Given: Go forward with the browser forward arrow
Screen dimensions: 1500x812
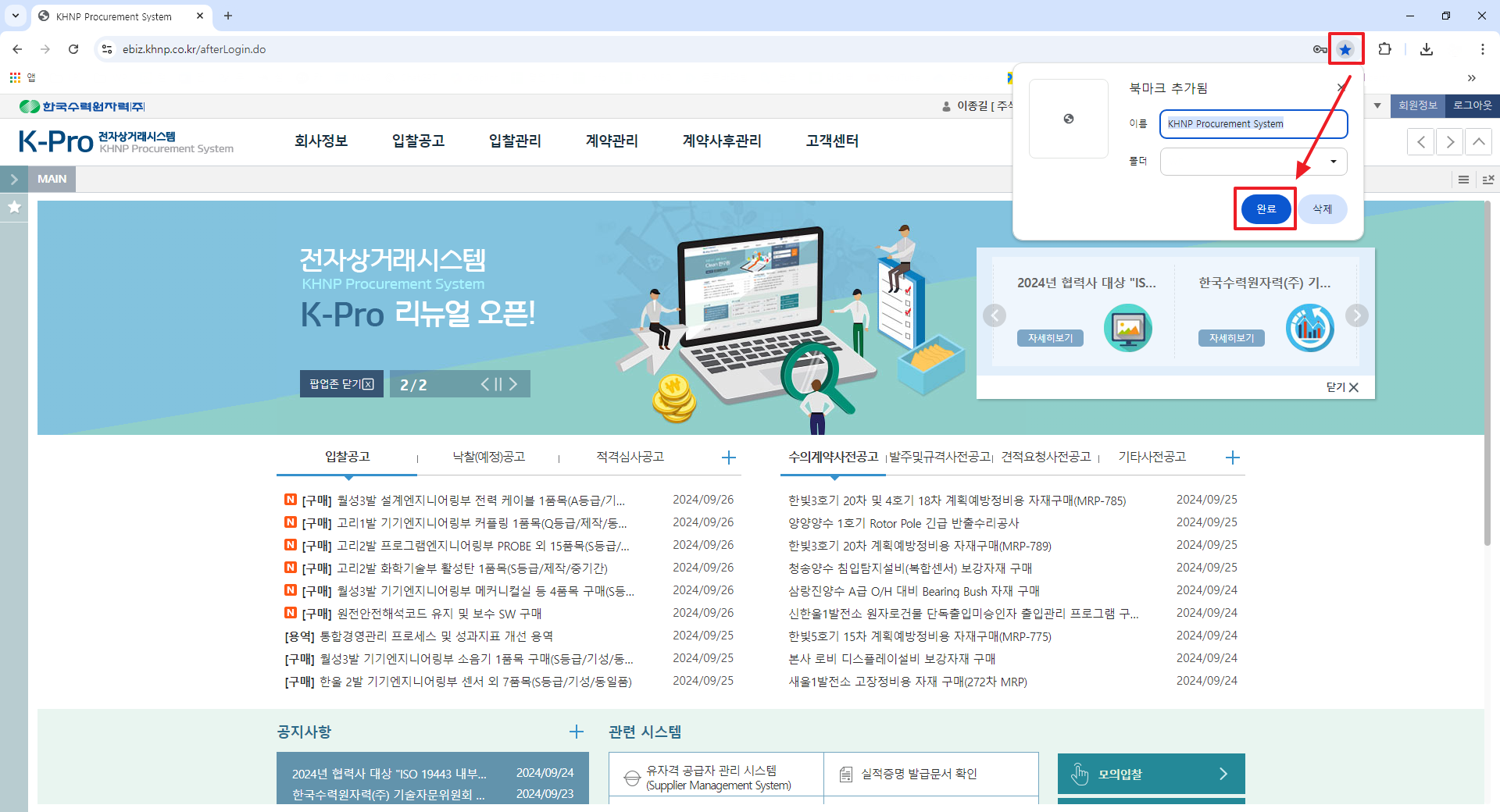Looking at the screenshot, I should point(45,49).
